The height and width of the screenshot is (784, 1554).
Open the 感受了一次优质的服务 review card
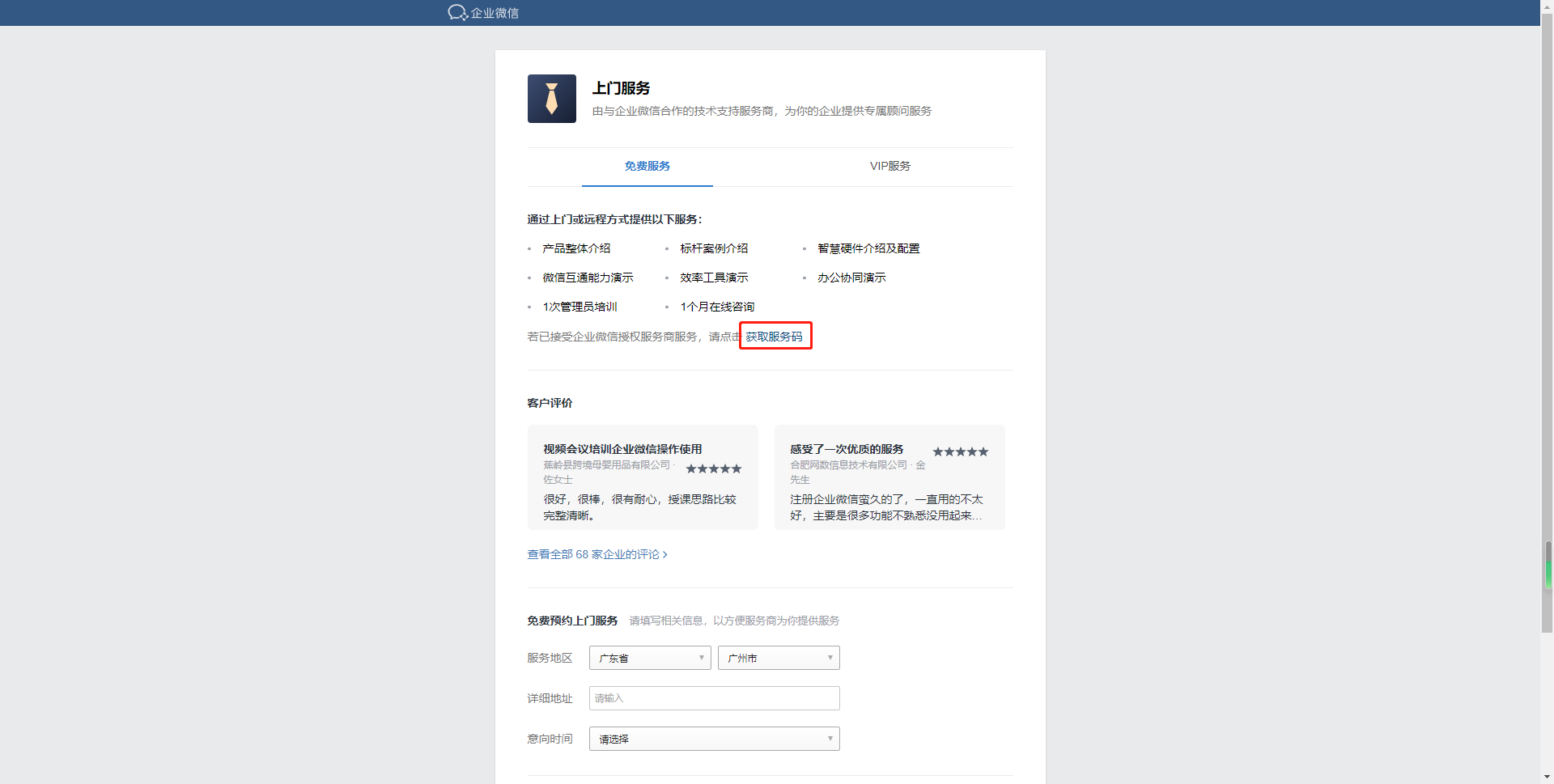tap(890, 477)
